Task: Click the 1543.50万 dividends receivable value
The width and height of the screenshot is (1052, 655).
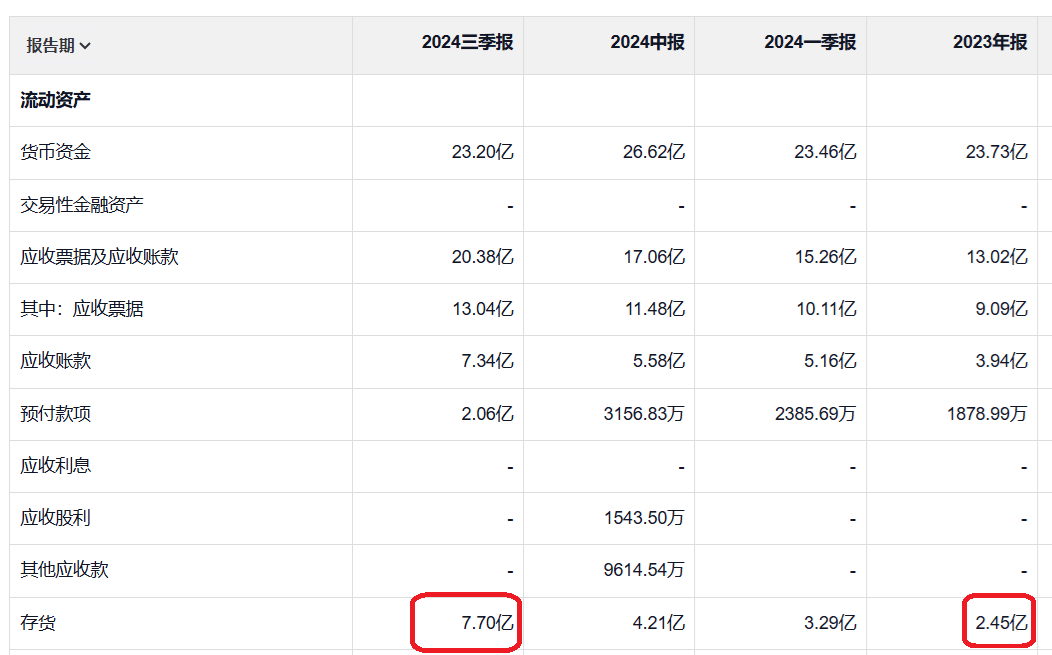Action: 644,518
